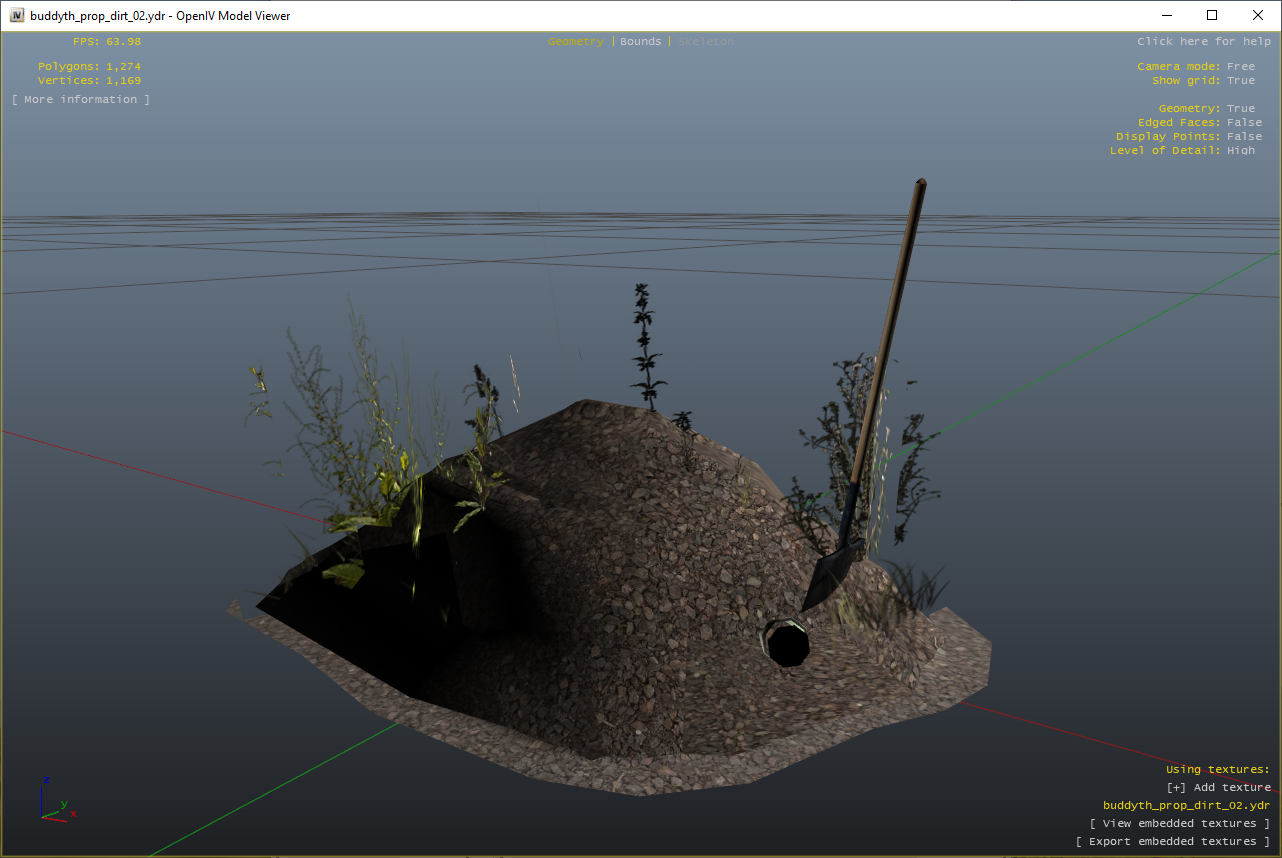Switch to the Bounds view tab
This screenshot has width=1282, height=858.
point(640,42)
